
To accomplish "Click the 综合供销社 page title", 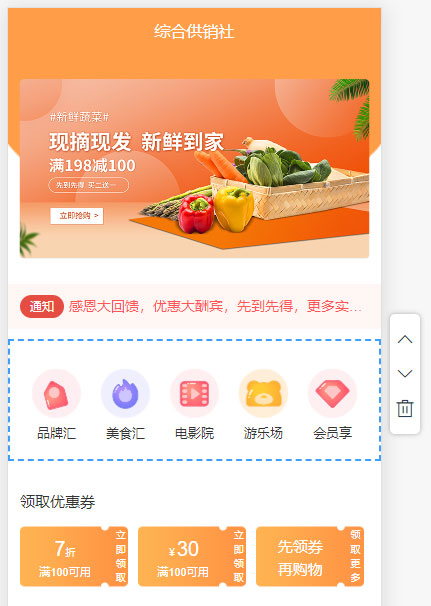I will 194,32.
